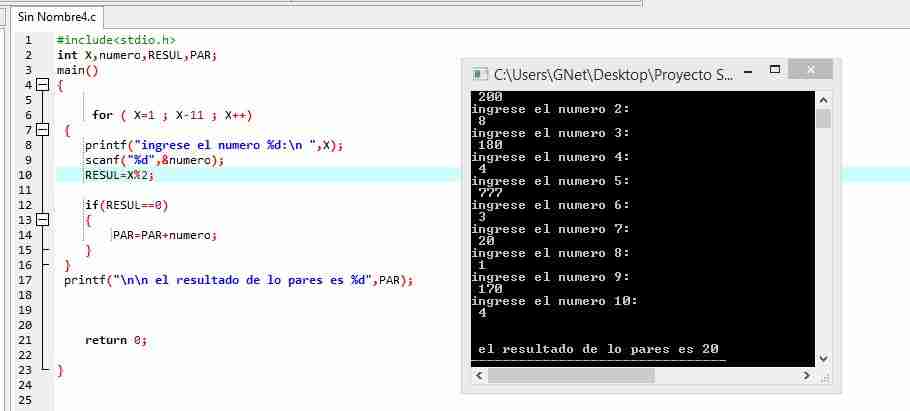The width and height of the screenshot is (910, 411).
Task: Switch to the Sin Nombre4.c tab
Action: (56, 16)
